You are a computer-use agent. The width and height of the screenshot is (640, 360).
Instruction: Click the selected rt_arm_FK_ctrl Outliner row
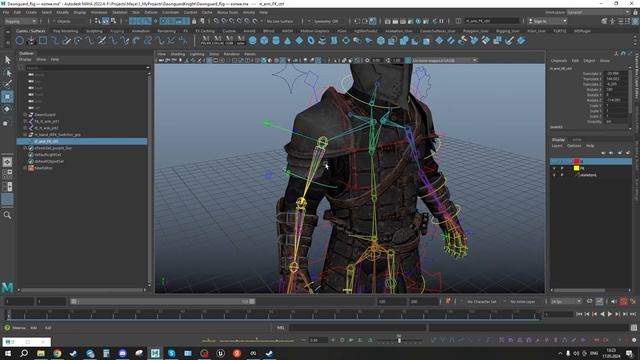82,141
